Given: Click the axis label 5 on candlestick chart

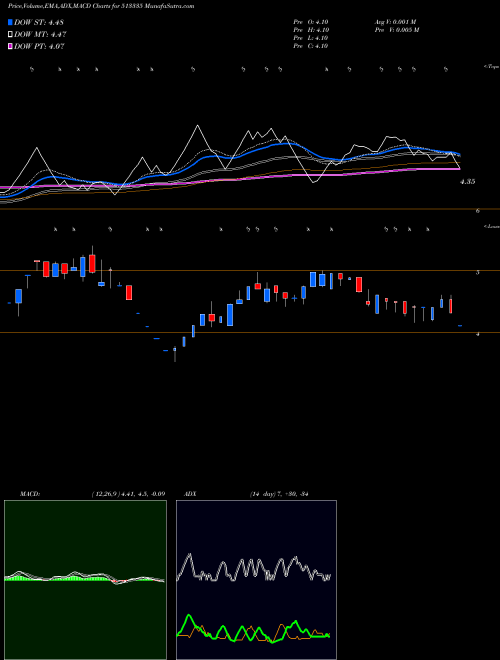Looking at the screenshot, I should (x=478, y=273).
